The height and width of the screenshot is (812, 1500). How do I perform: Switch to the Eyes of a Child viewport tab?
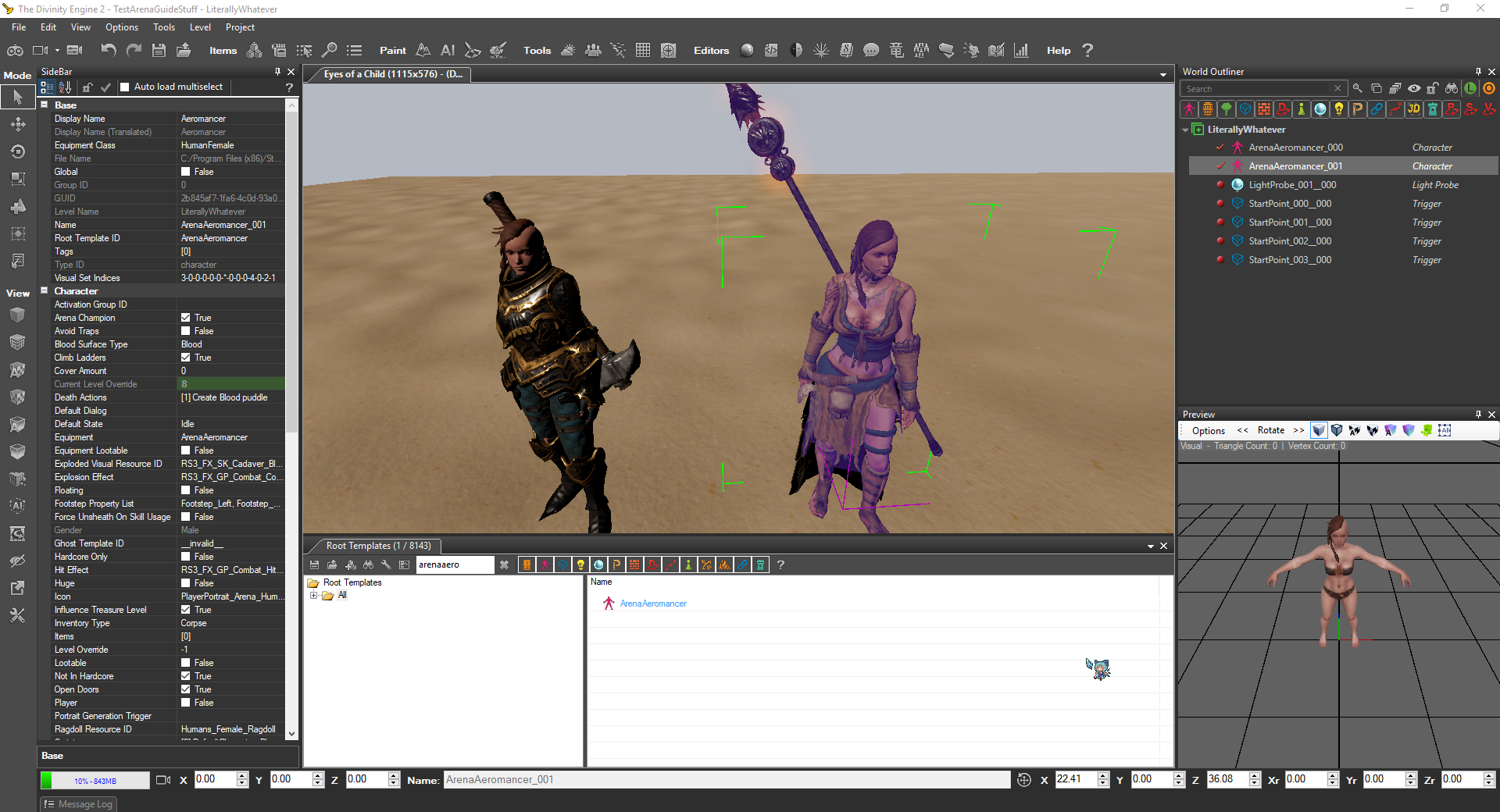pyautogui.click(x=393, y=74)
